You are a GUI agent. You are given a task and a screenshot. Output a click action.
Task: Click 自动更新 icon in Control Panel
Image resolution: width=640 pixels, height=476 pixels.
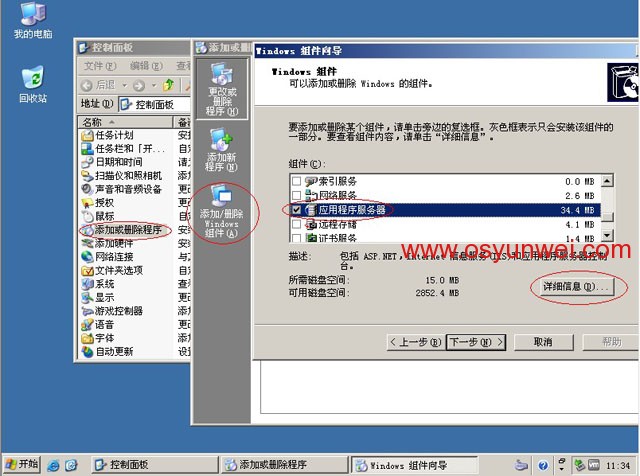click(87, 351)
